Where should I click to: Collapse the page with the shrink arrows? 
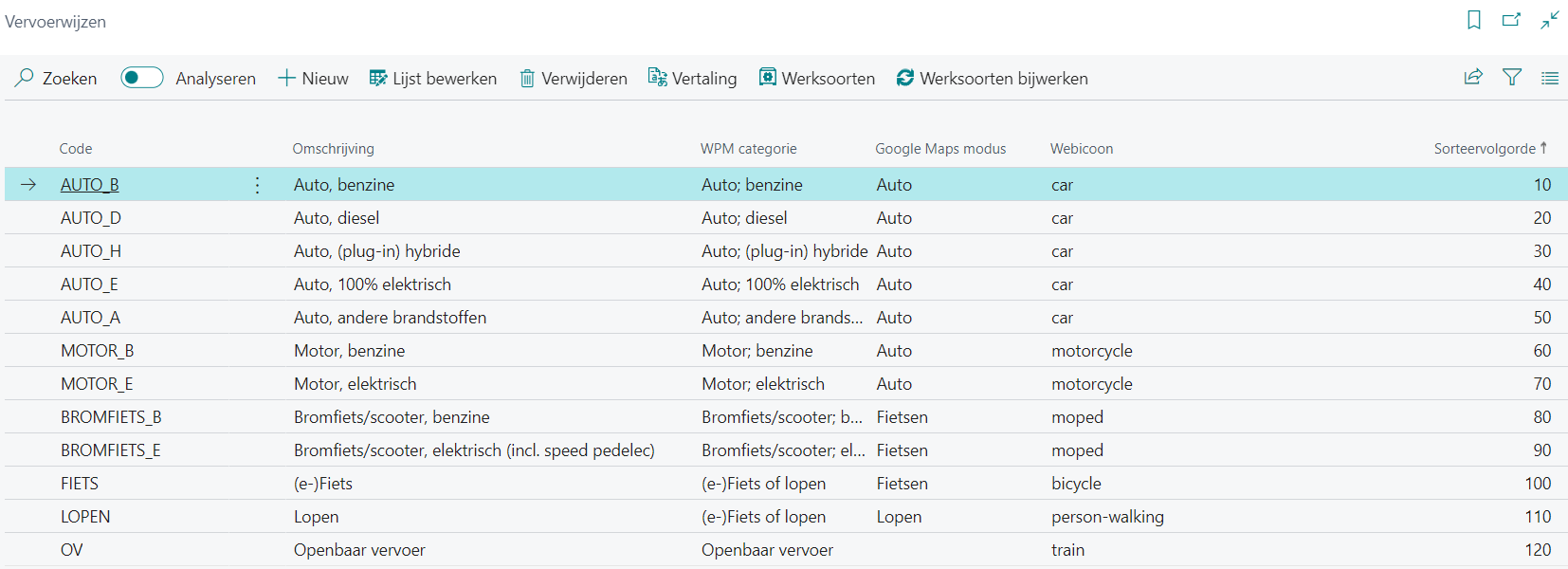coord(1550,20)
